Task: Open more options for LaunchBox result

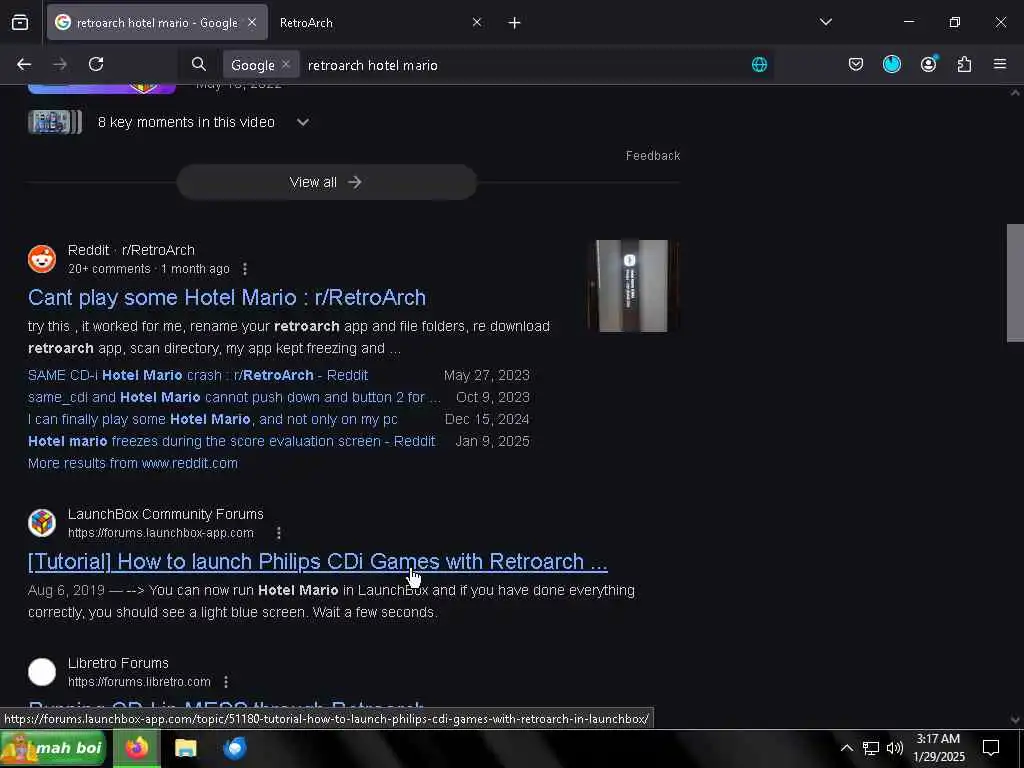Action: [x=279, y=533]
